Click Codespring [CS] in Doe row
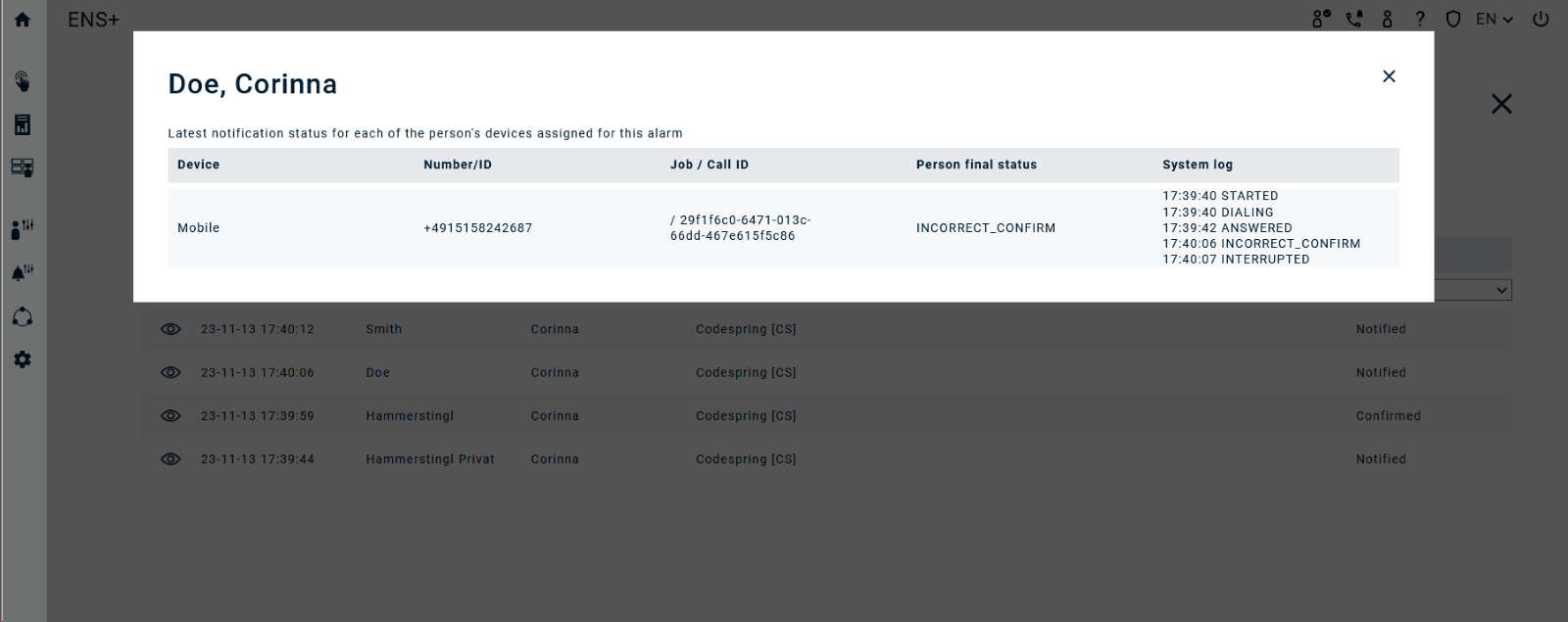 746,372
